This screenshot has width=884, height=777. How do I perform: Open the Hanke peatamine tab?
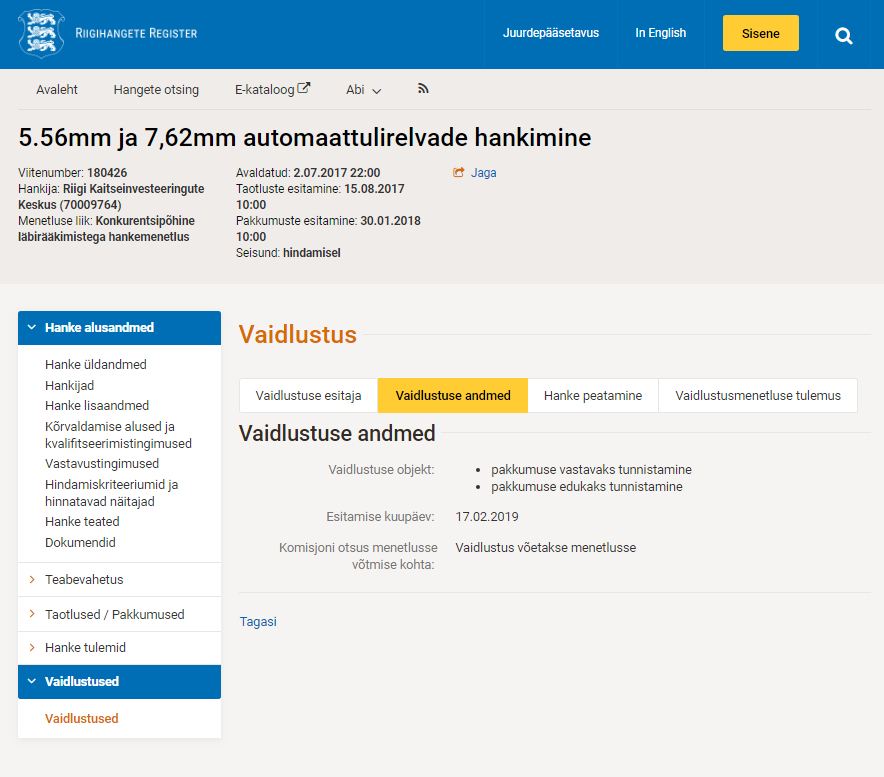pos(592,396)
